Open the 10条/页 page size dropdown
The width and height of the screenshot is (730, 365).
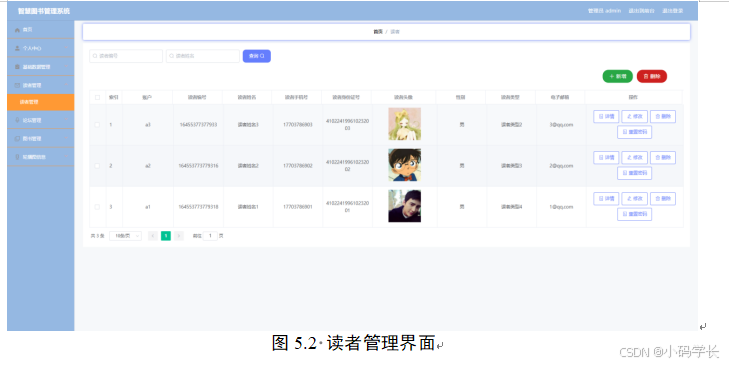click(x=125, y=236)
